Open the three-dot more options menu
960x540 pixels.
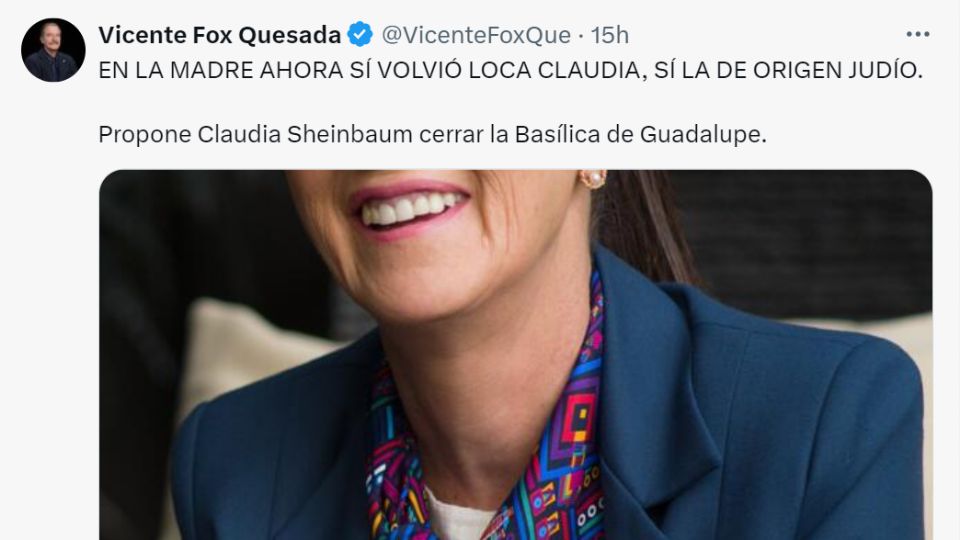pos(918,34)
